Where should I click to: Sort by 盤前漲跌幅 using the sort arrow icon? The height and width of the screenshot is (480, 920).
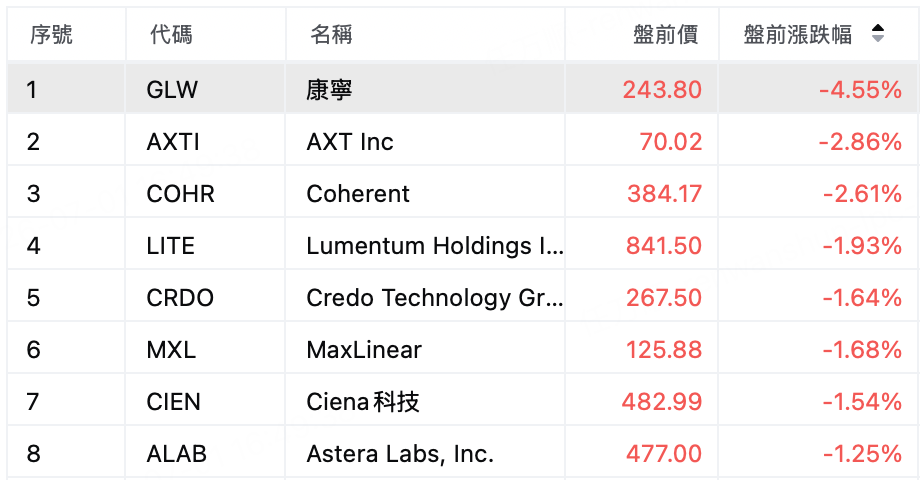878,33
